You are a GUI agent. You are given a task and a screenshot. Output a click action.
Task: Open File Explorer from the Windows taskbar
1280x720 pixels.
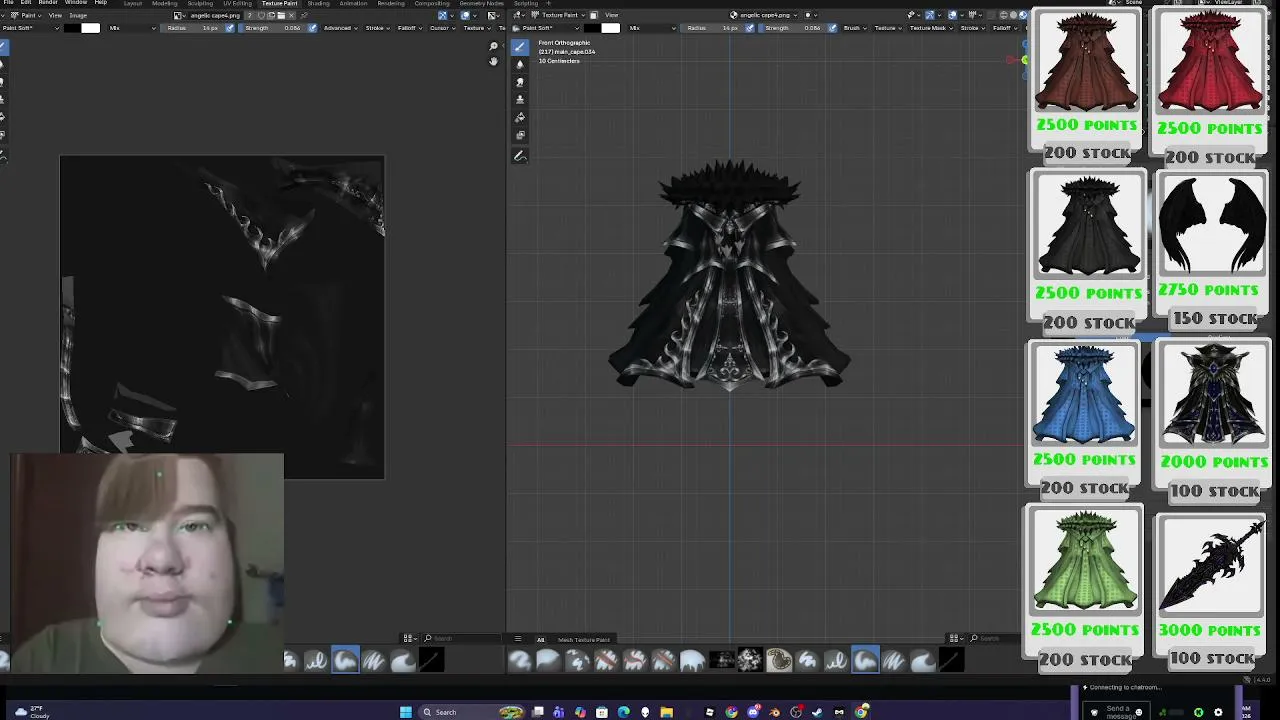tap(666, 712)
